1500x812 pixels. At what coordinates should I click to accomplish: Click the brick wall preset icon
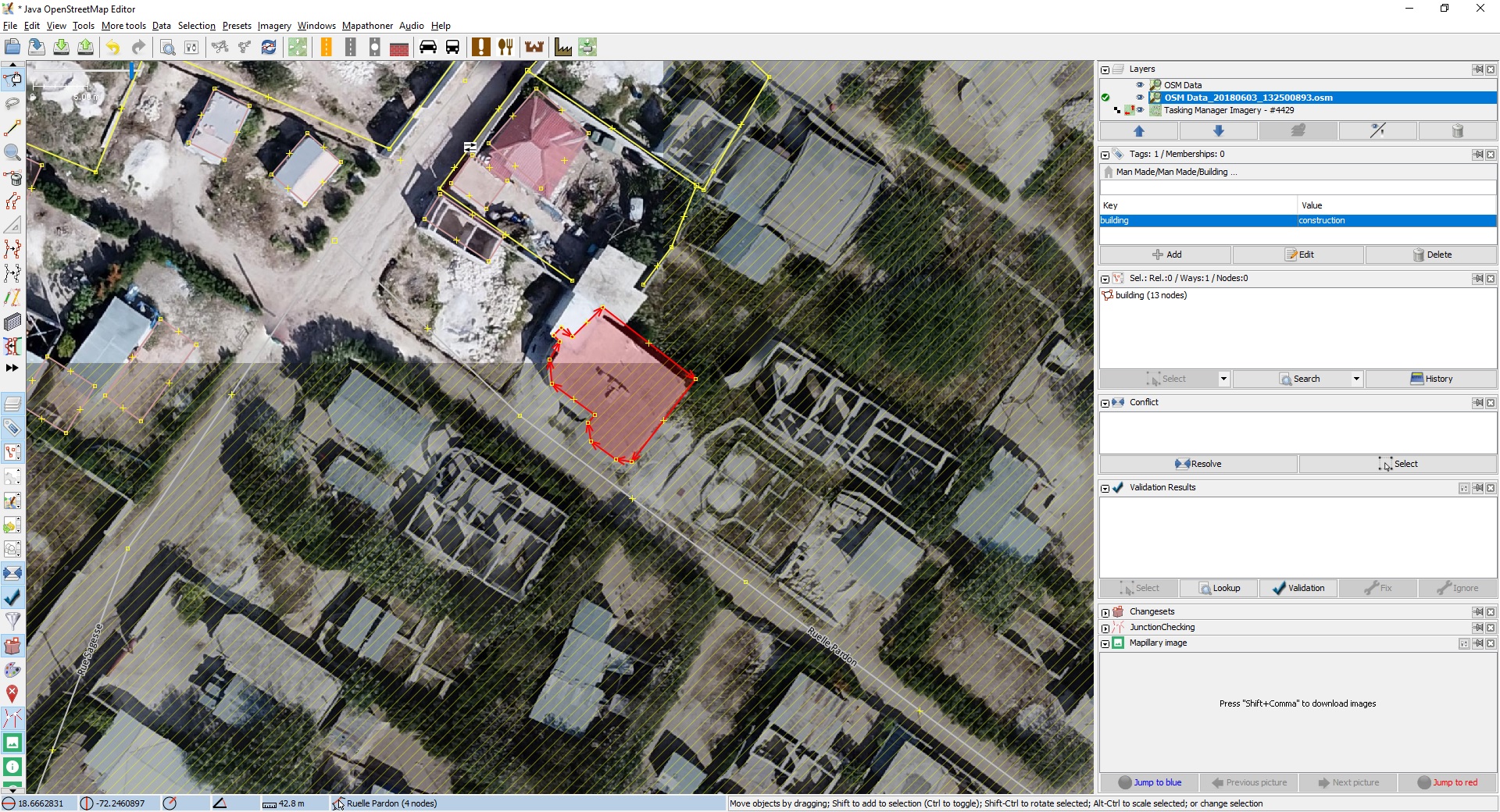399,48
